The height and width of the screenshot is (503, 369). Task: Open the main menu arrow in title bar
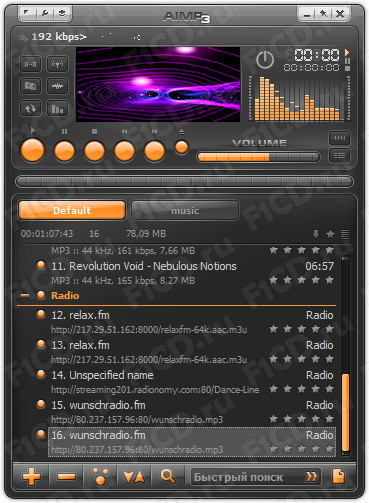[x=26, y=13]
